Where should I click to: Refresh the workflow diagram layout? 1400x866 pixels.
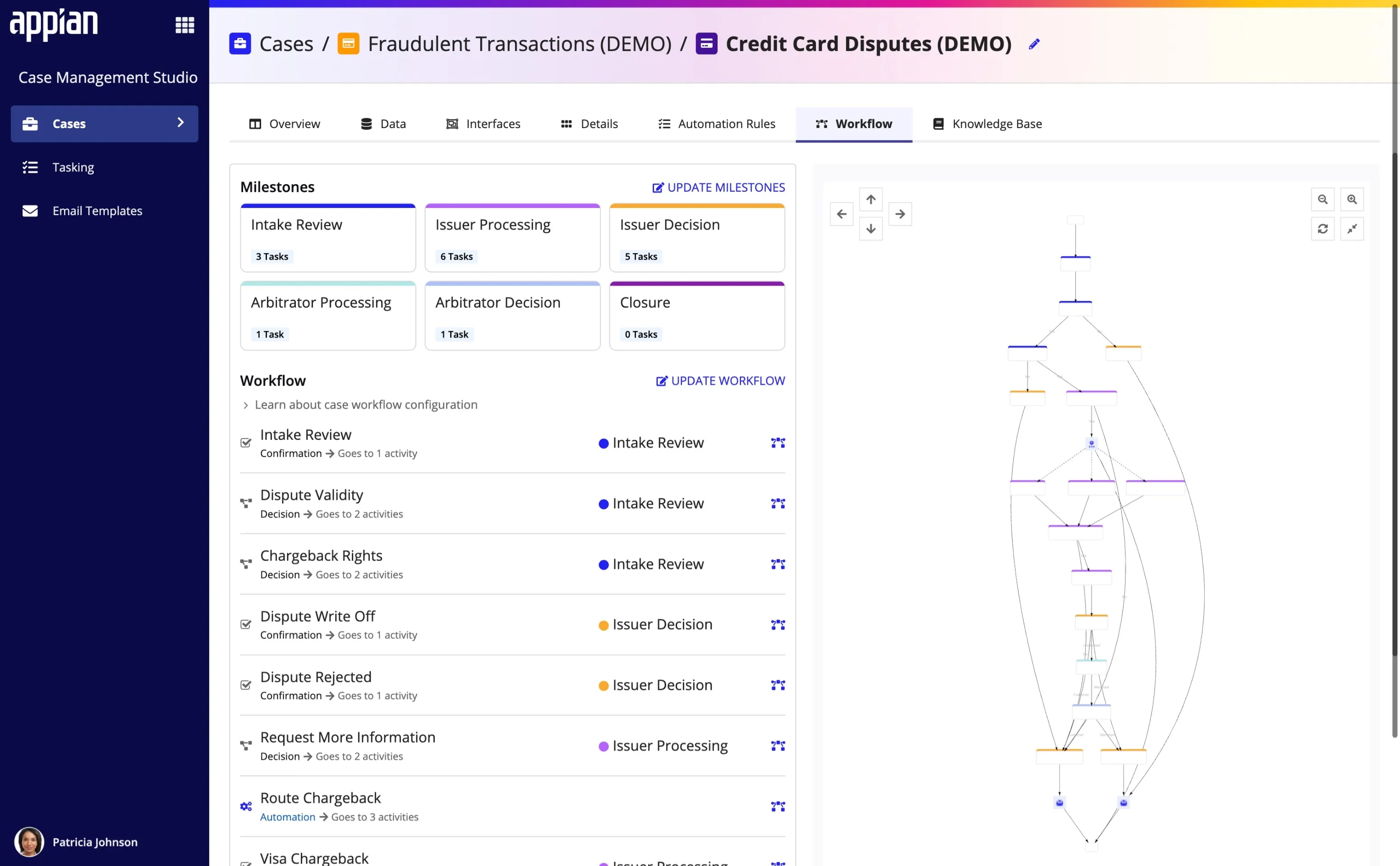1323,229
